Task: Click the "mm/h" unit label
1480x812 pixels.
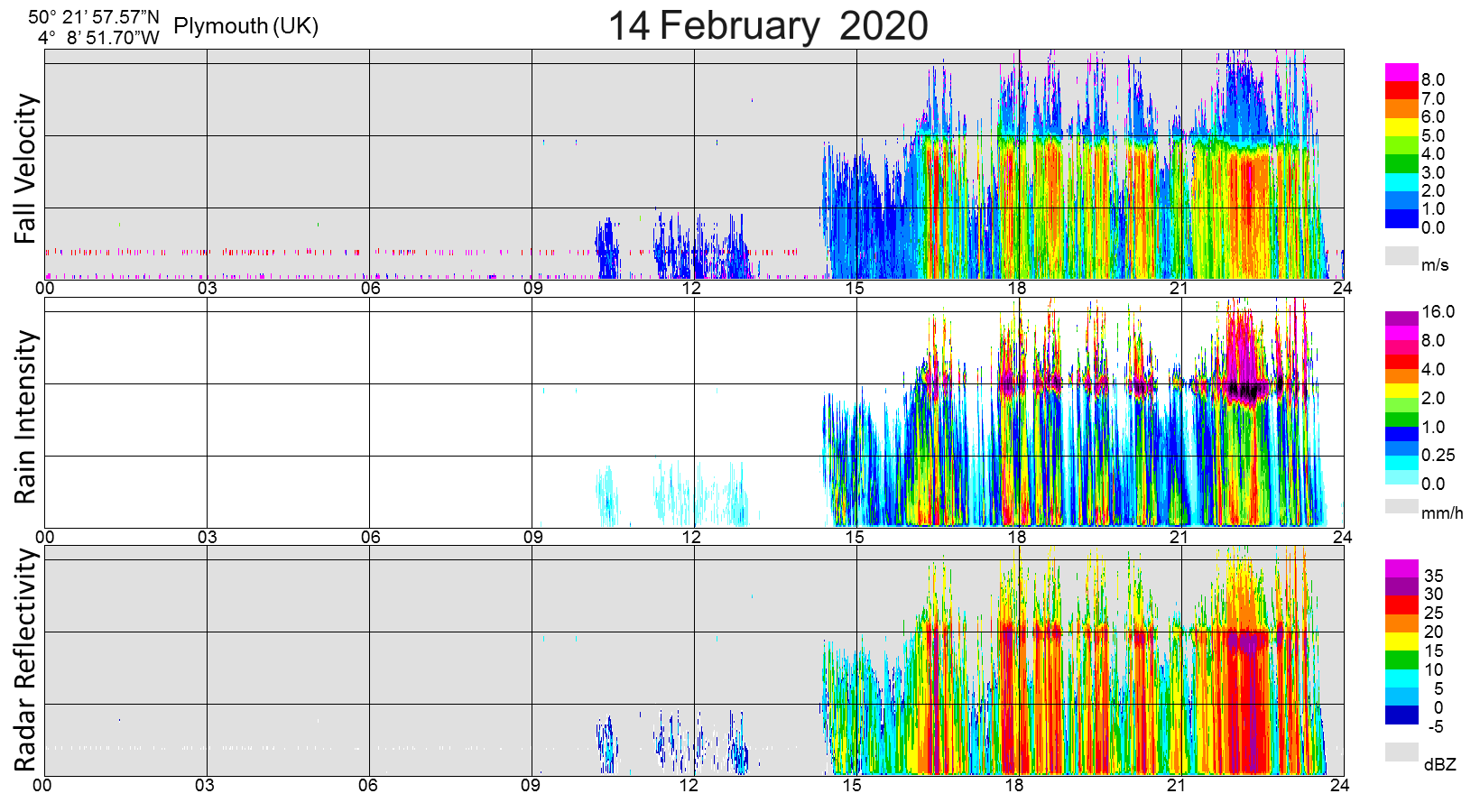Action: tap(1442, 513)
